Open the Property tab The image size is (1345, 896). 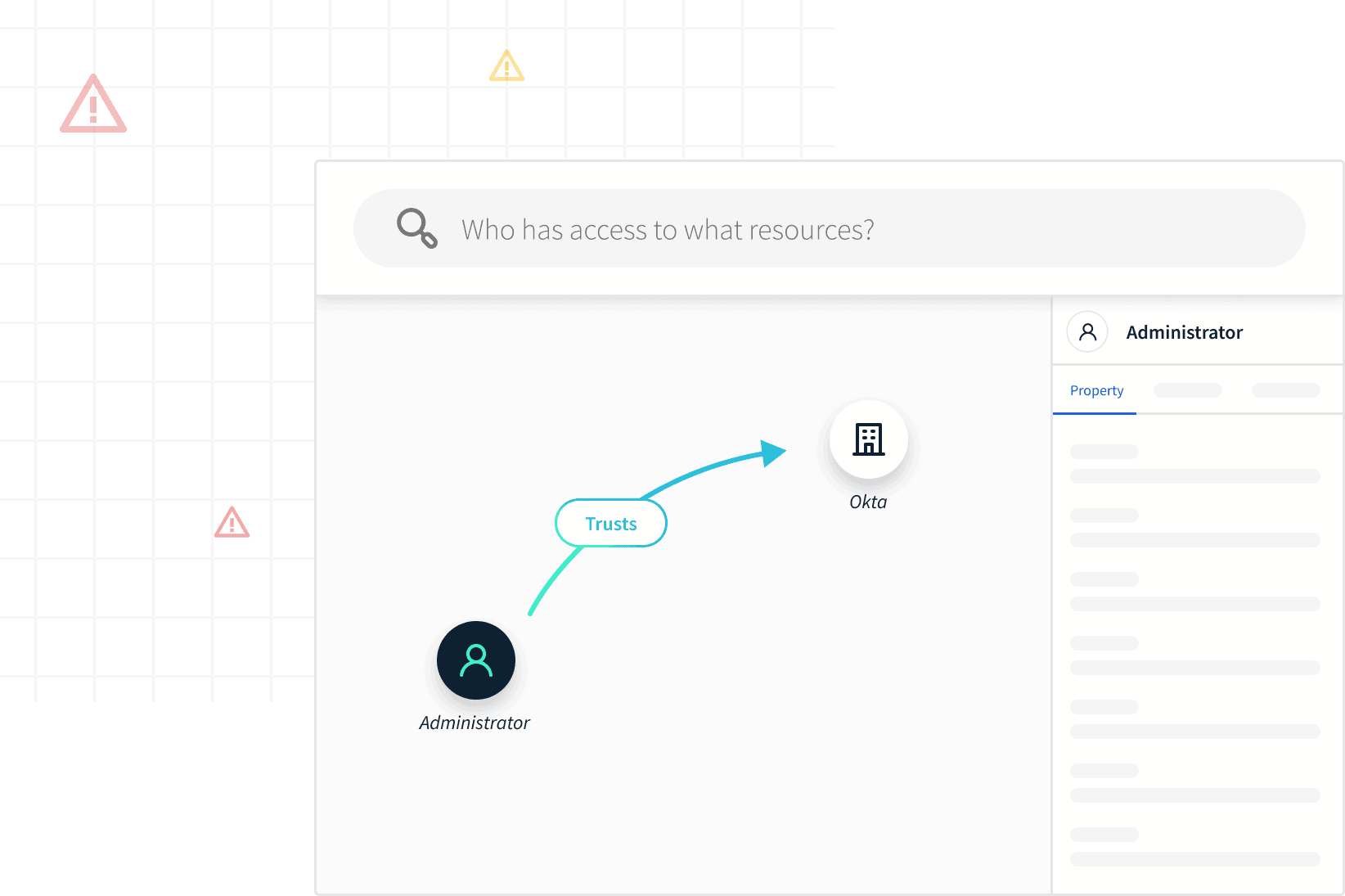[1096, 390]
